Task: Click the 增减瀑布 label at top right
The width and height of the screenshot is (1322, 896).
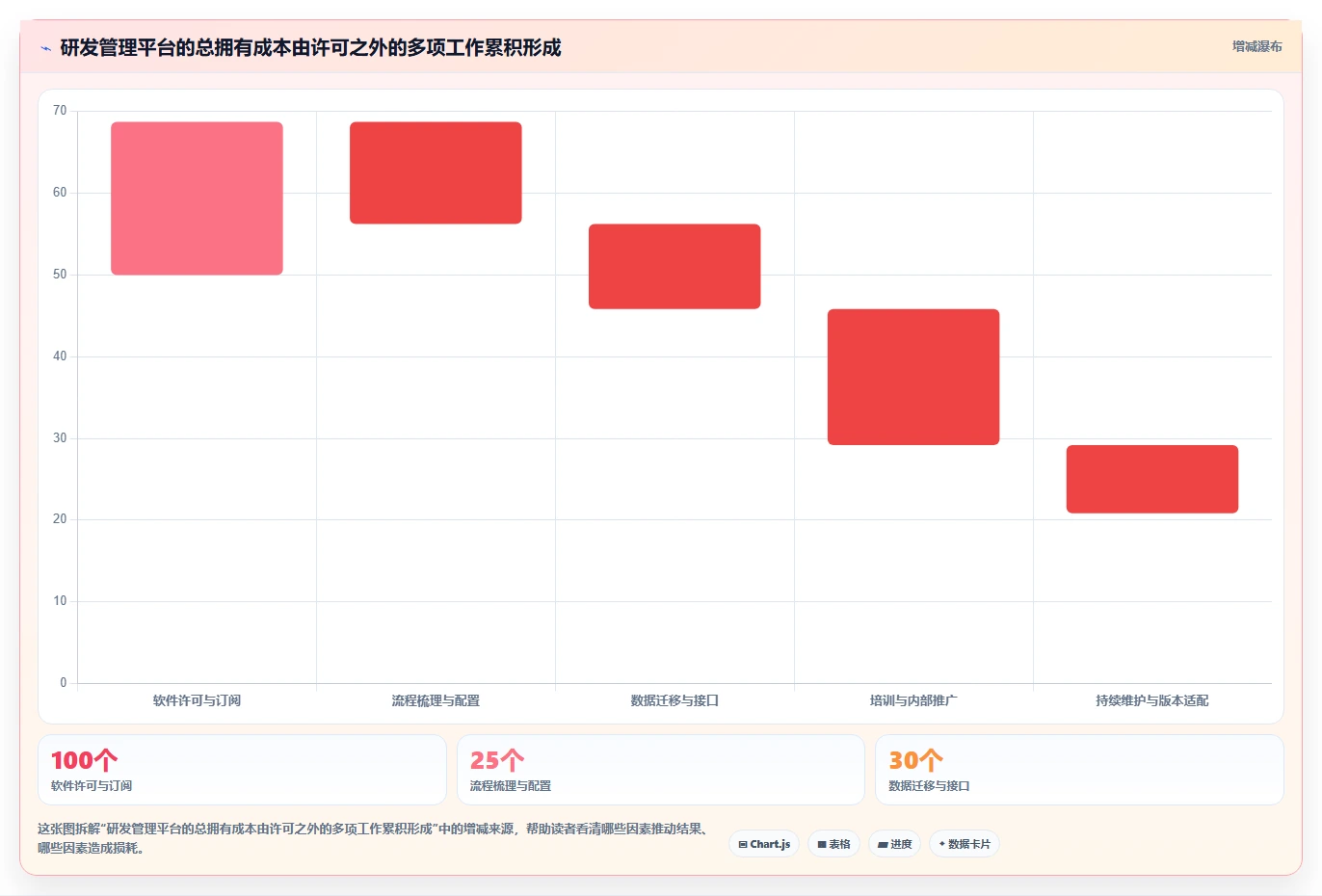Action: pyautogui.click(x=1256, y=46)
